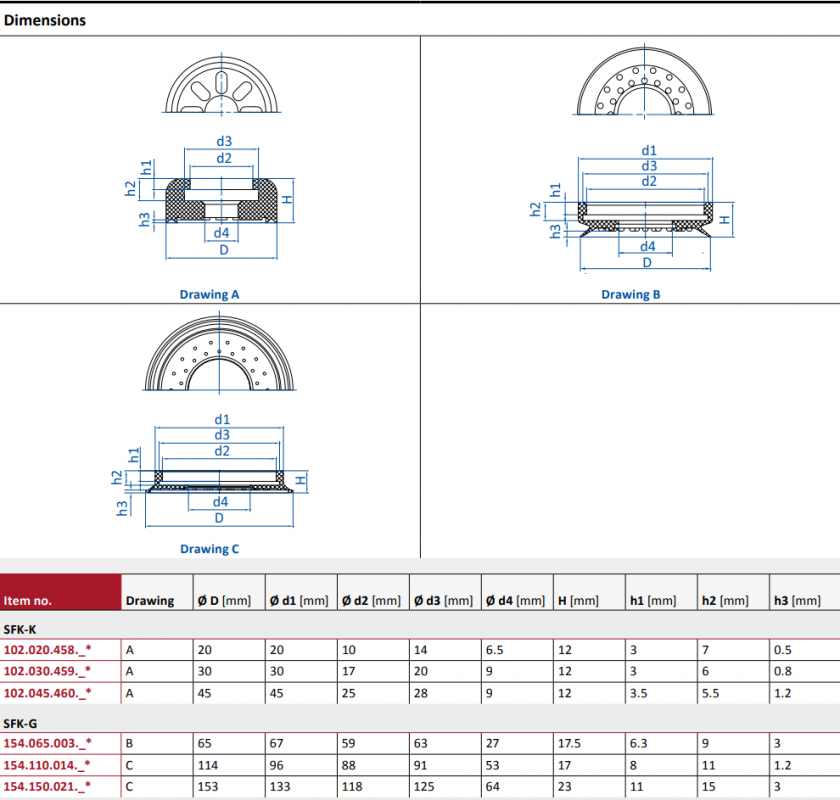This screenshot has height=800, width=840.
Task: Click d1 value '96' for 154.110.014
Action: (x=276, y=765)
